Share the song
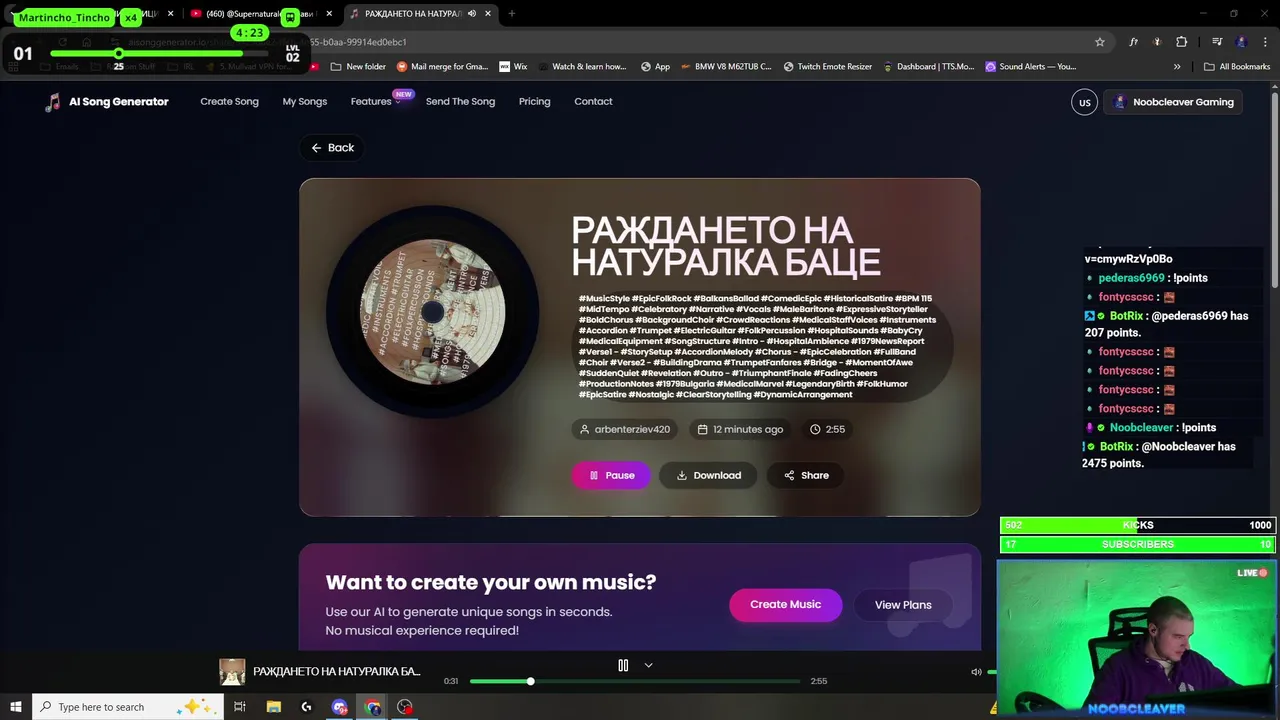The width and height of the screenshot is (1280, 720). click(x=806, y=475)
